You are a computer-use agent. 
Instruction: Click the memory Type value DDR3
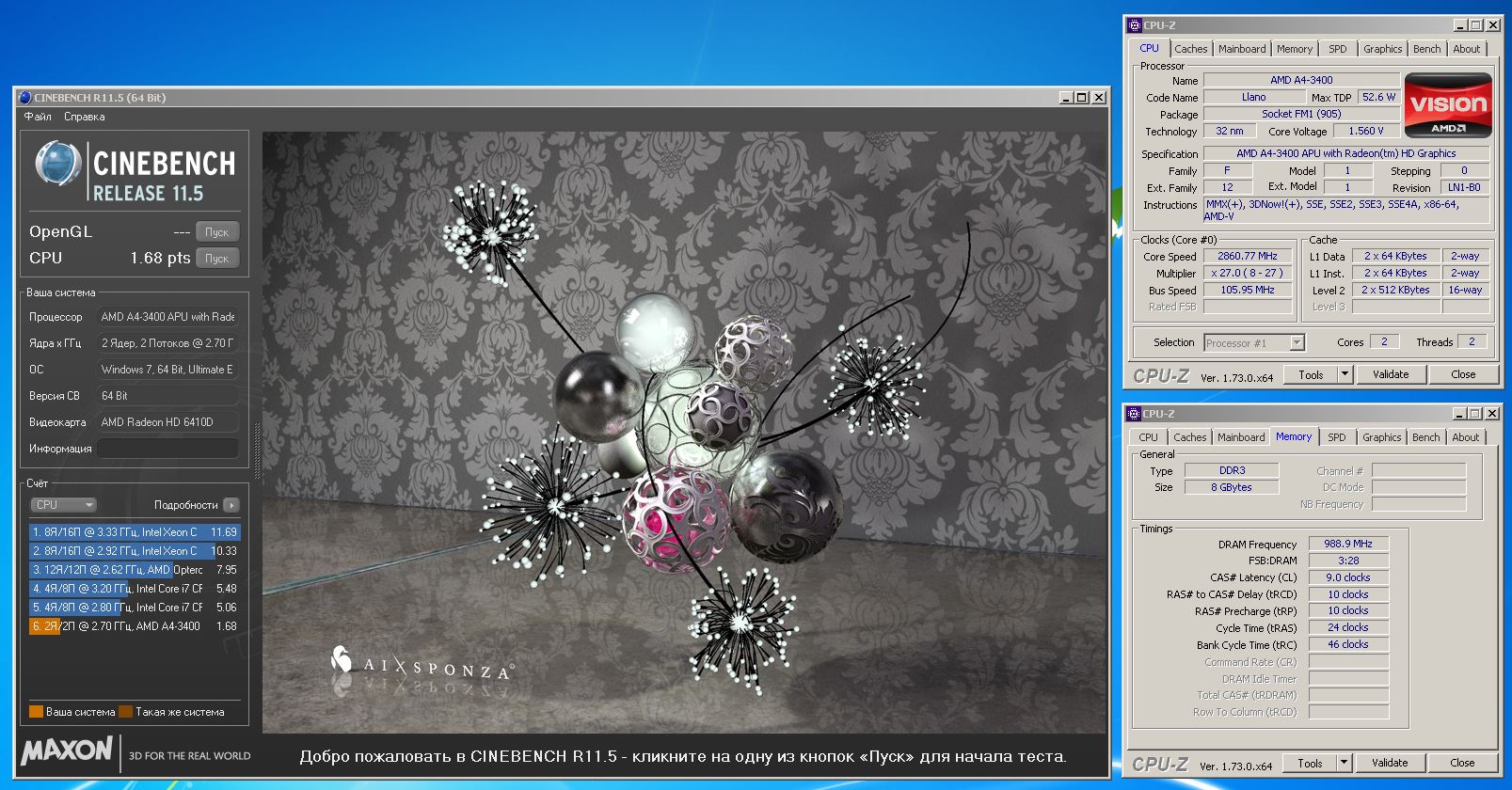(x=1232, y=470)
